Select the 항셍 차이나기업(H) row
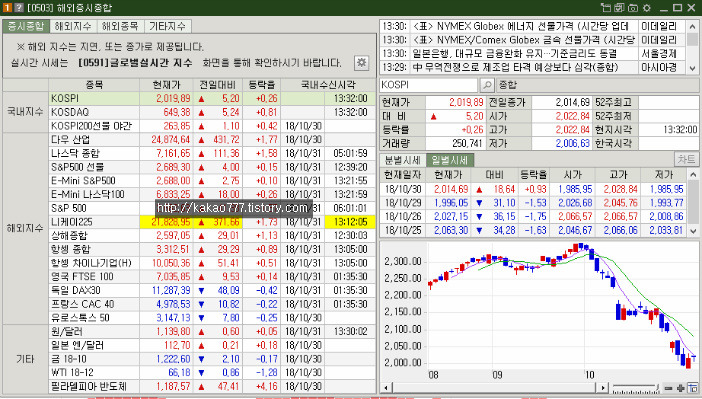The width and height of the screenshot is (702, 399). [212, 263]
